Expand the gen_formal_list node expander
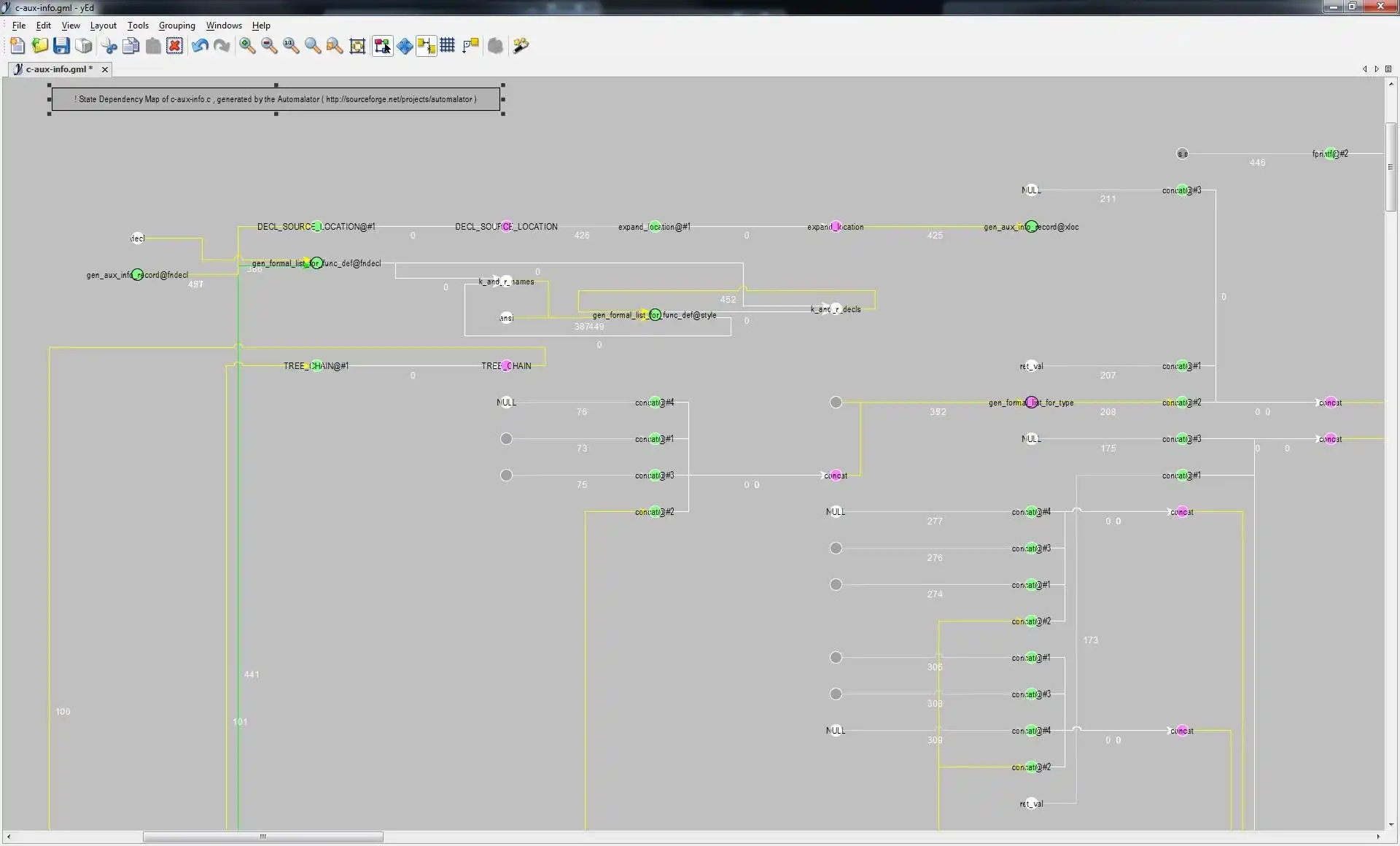This screenshot has width=1400, height=846. [314, 263]
